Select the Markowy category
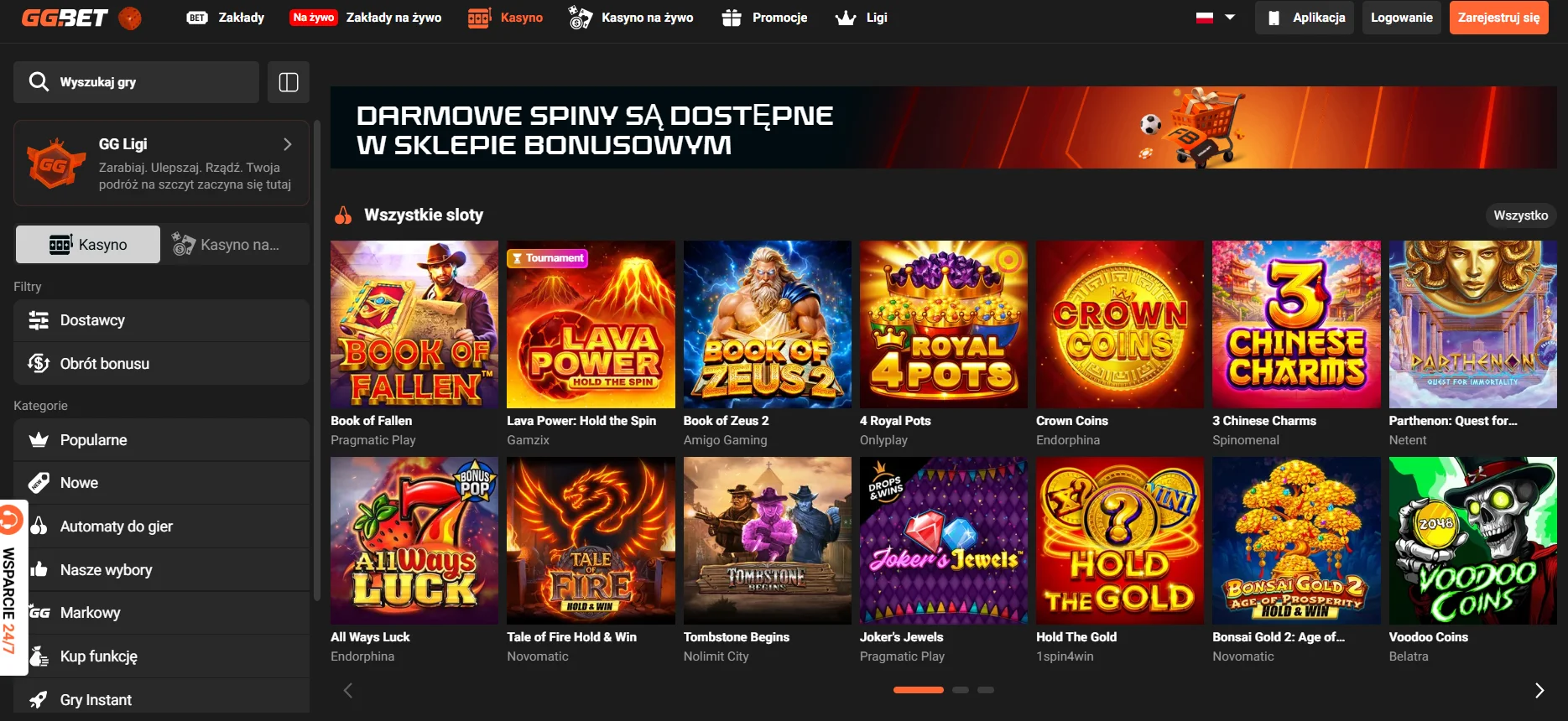Screen dimensions: 1568x721 [x=161, y=613]
